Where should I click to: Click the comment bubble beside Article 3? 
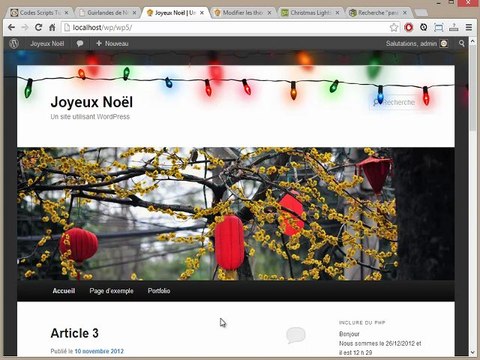[x=296, y=335]
